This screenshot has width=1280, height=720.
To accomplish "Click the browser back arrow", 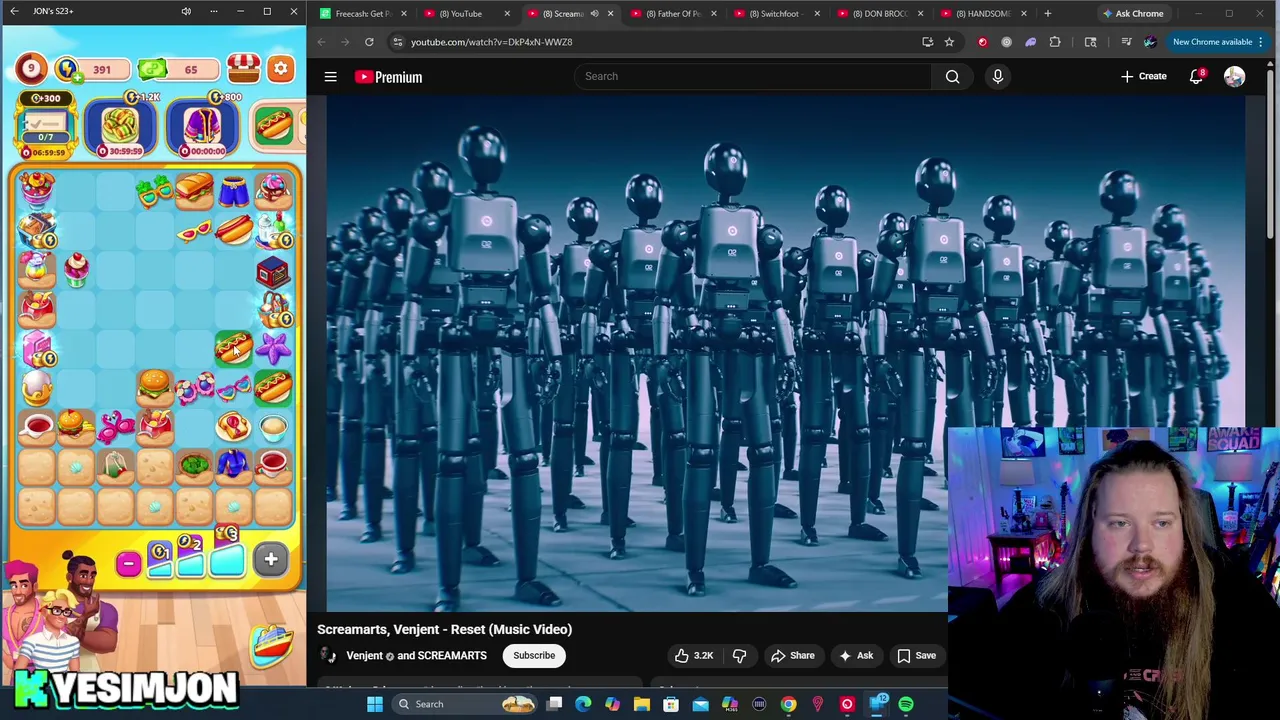I will coord(321,42).
